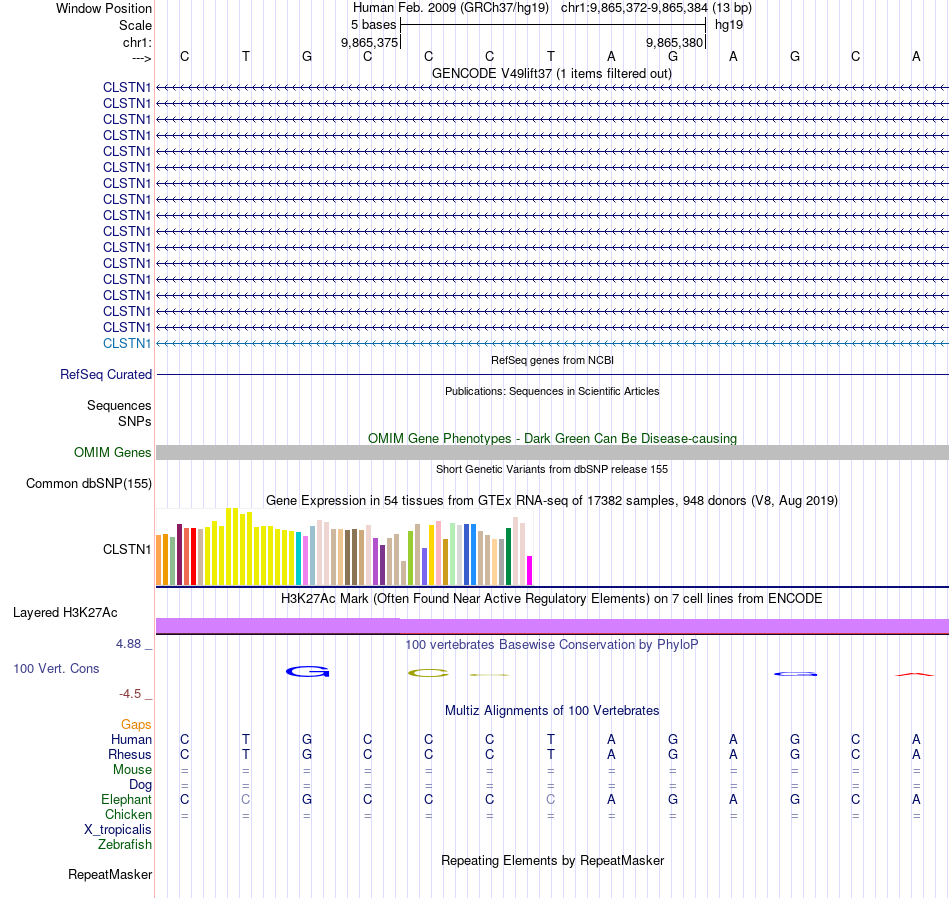
Task: Click the dark green bar in the GTEx chart
Action: pyautogui.click(x=508, y=556)
